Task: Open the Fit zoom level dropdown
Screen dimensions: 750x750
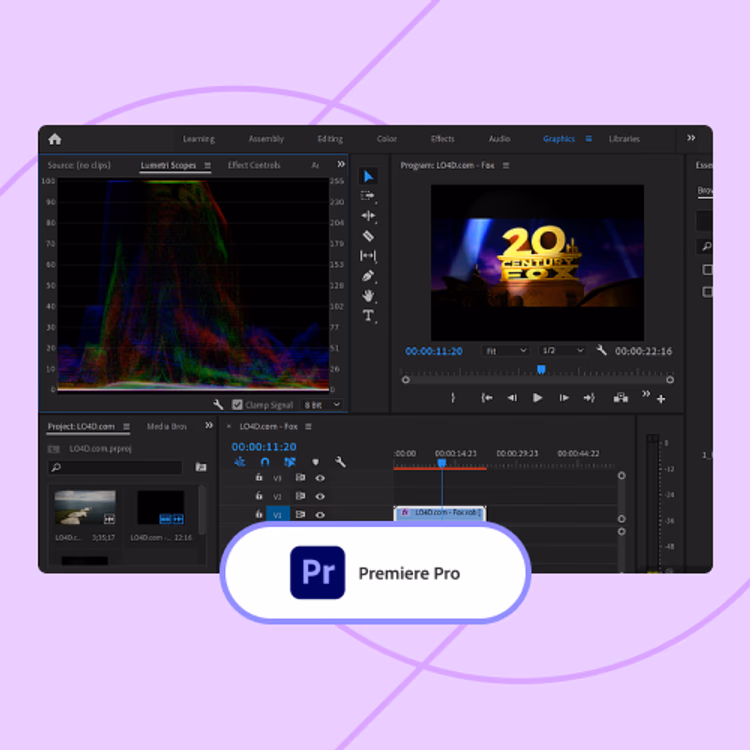Action: pyautogui.click(x=505, y=351)
